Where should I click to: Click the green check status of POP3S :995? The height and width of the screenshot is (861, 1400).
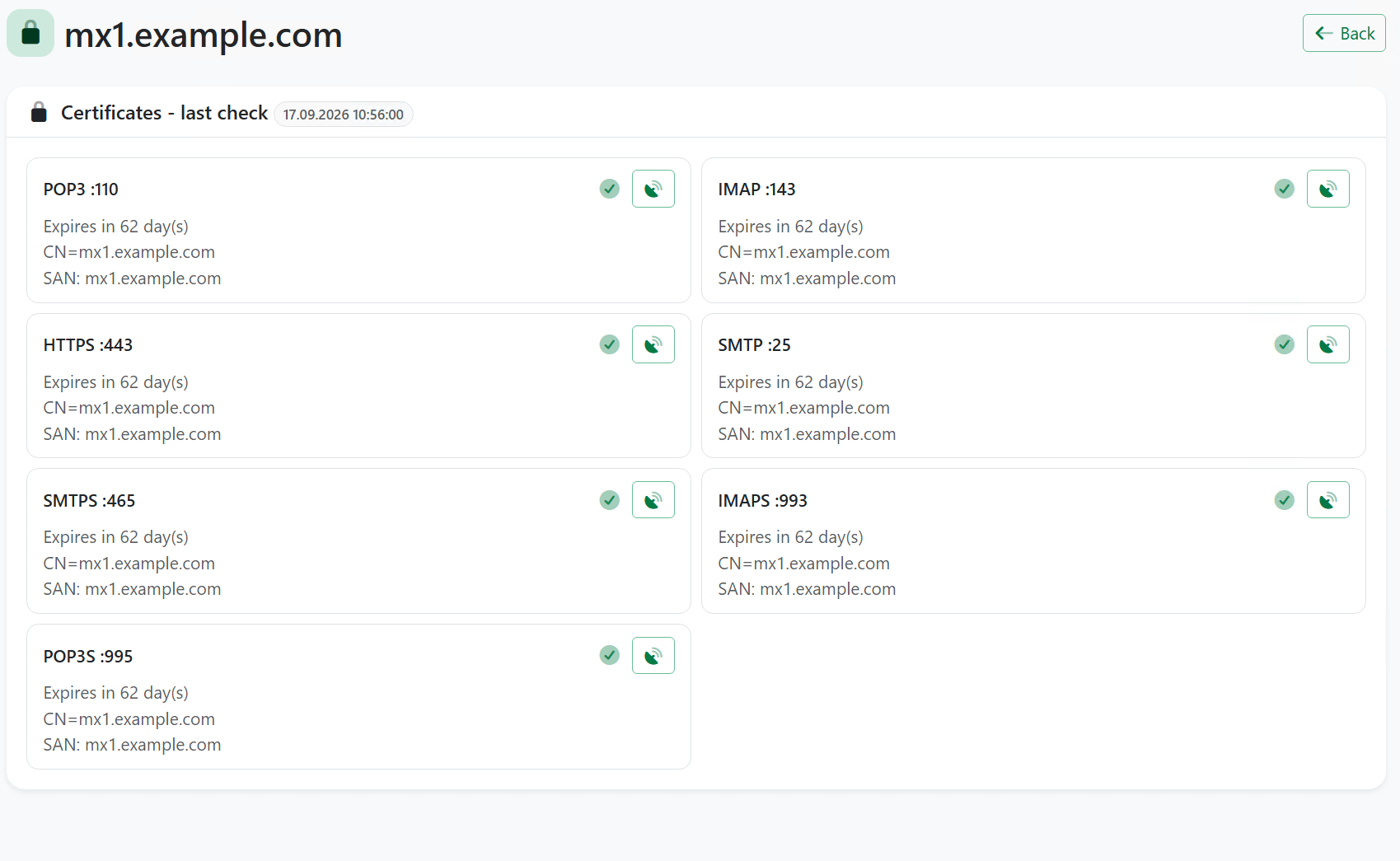tap(610, 655)
